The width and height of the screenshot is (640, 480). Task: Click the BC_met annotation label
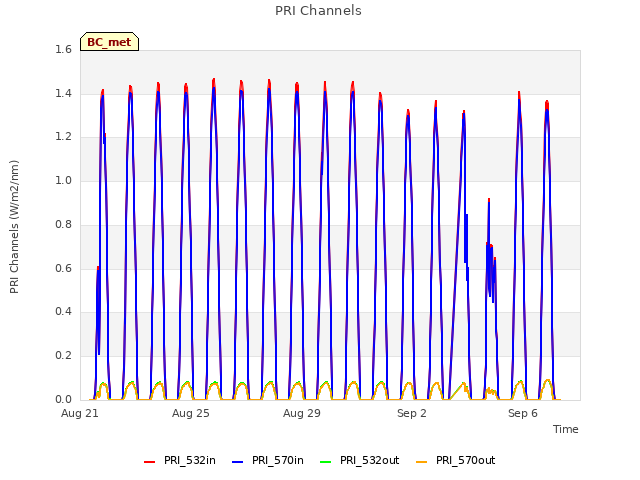click(x=109, y=42)
